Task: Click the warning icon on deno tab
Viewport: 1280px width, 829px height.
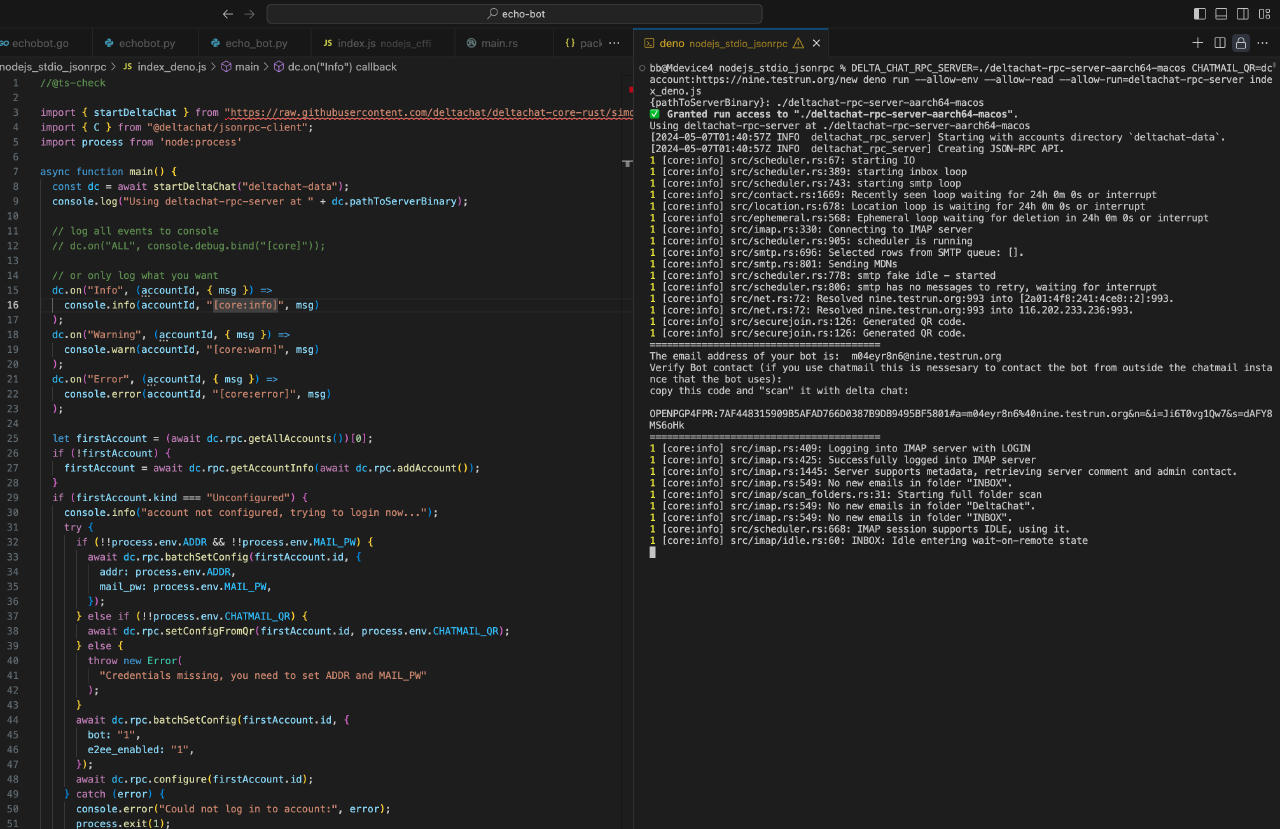Action: tap(798, 44)
